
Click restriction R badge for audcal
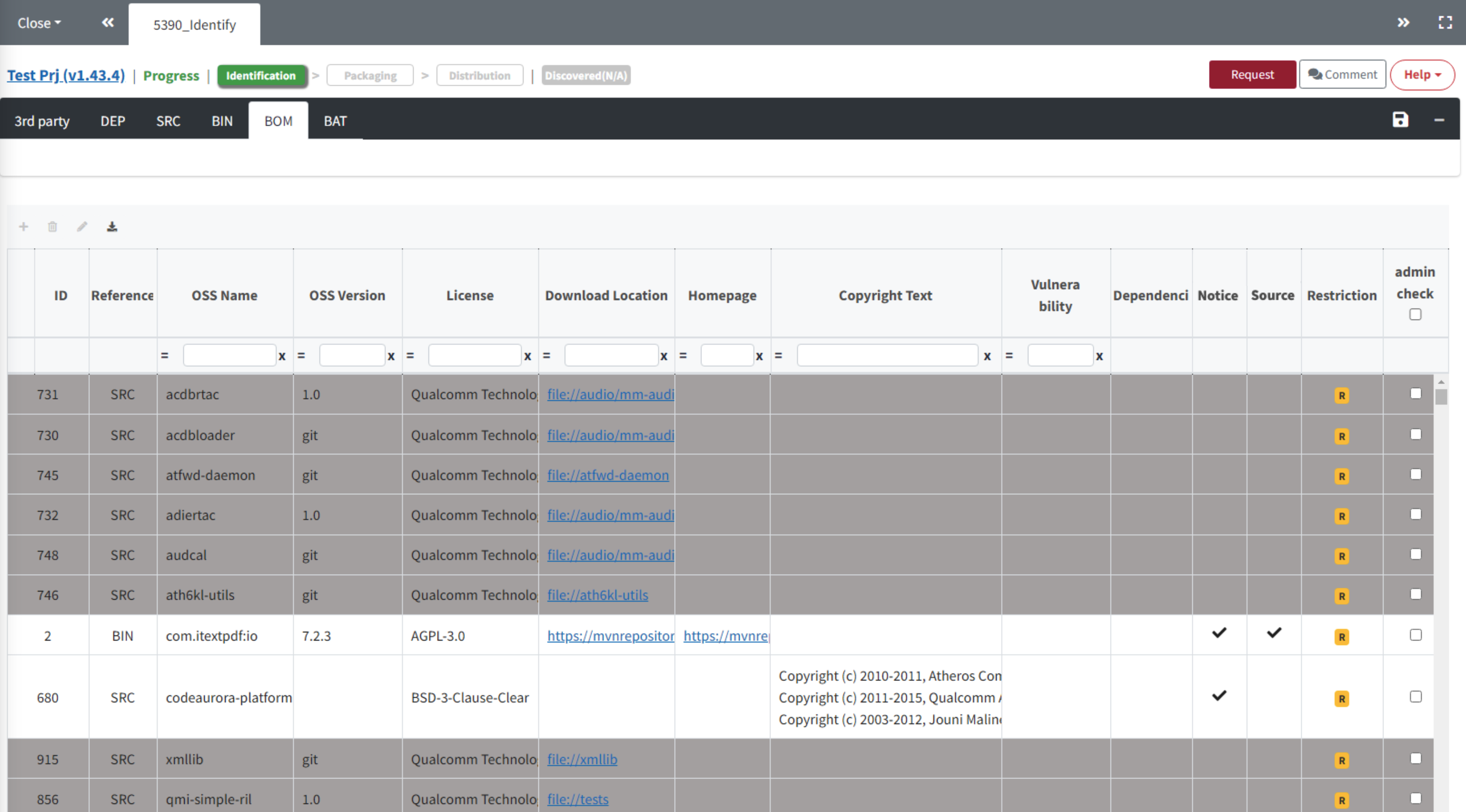point(1341,556)
